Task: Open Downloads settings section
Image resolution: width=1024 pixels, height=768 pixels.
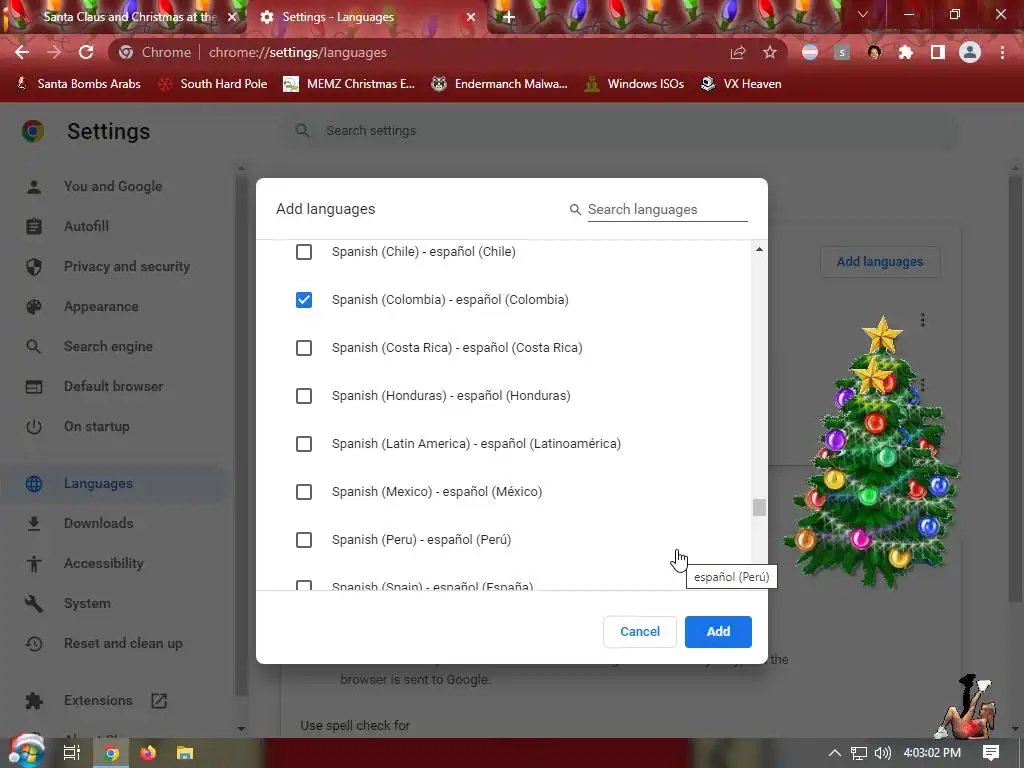Action: pos(99,523)
